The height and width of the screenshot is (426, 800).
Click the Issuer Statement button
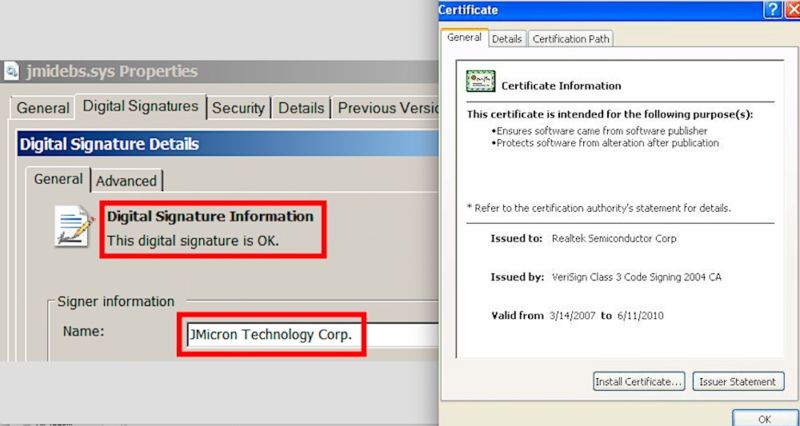tap(738, 382)
